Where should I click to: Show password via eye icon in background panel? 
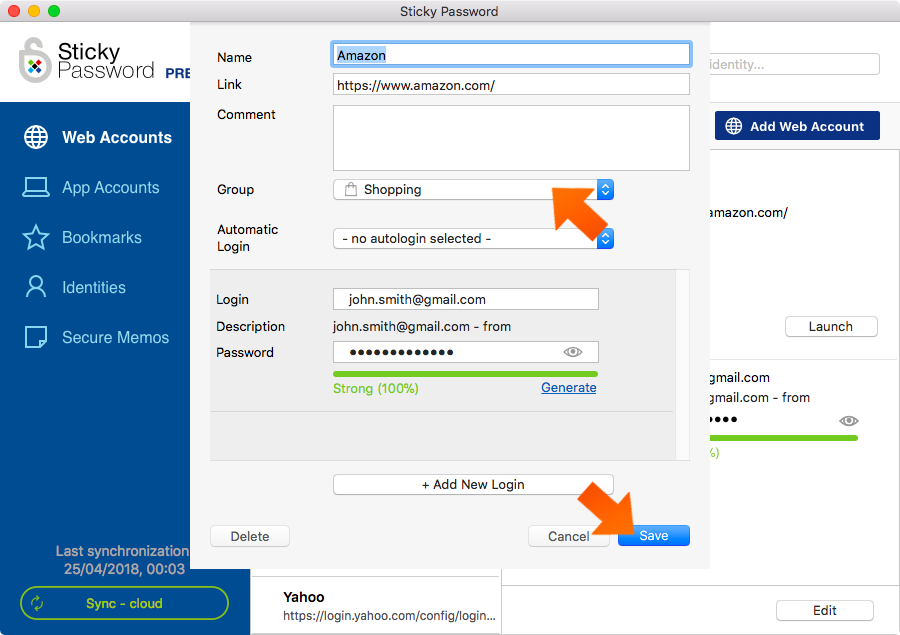848,421
